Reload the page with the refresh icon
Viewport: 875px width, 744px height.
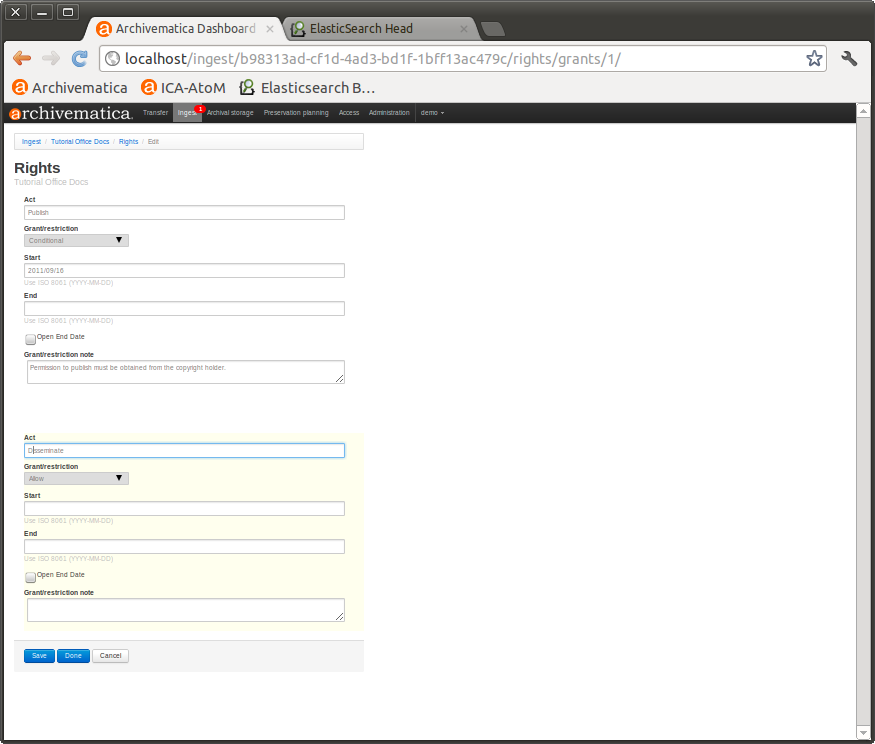pos(80,59)
